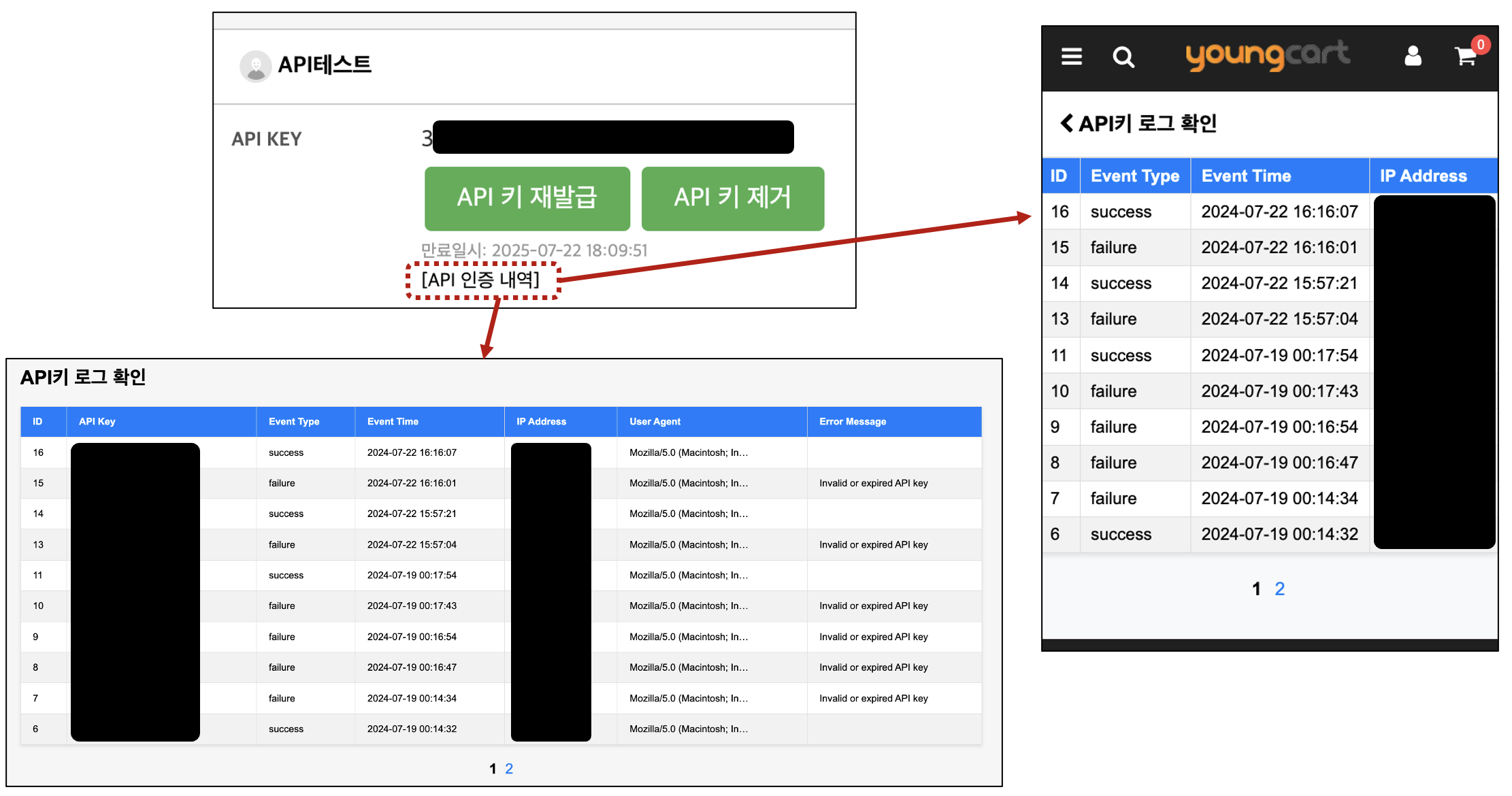Viewport: 1512px width, 796px height.
Task: Open the hamburger menu in youngcart header
Action: (x=1071, y=56)
